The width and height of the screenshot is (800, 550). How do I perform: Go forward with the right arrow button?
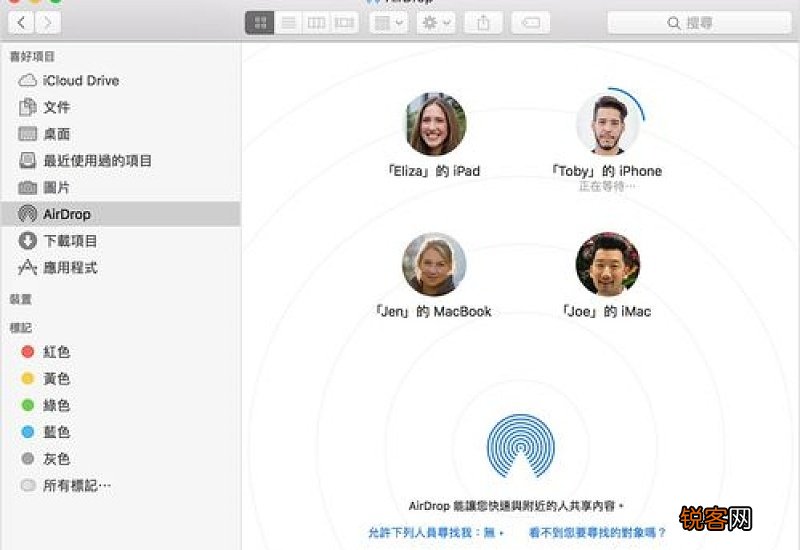(48, 23)
